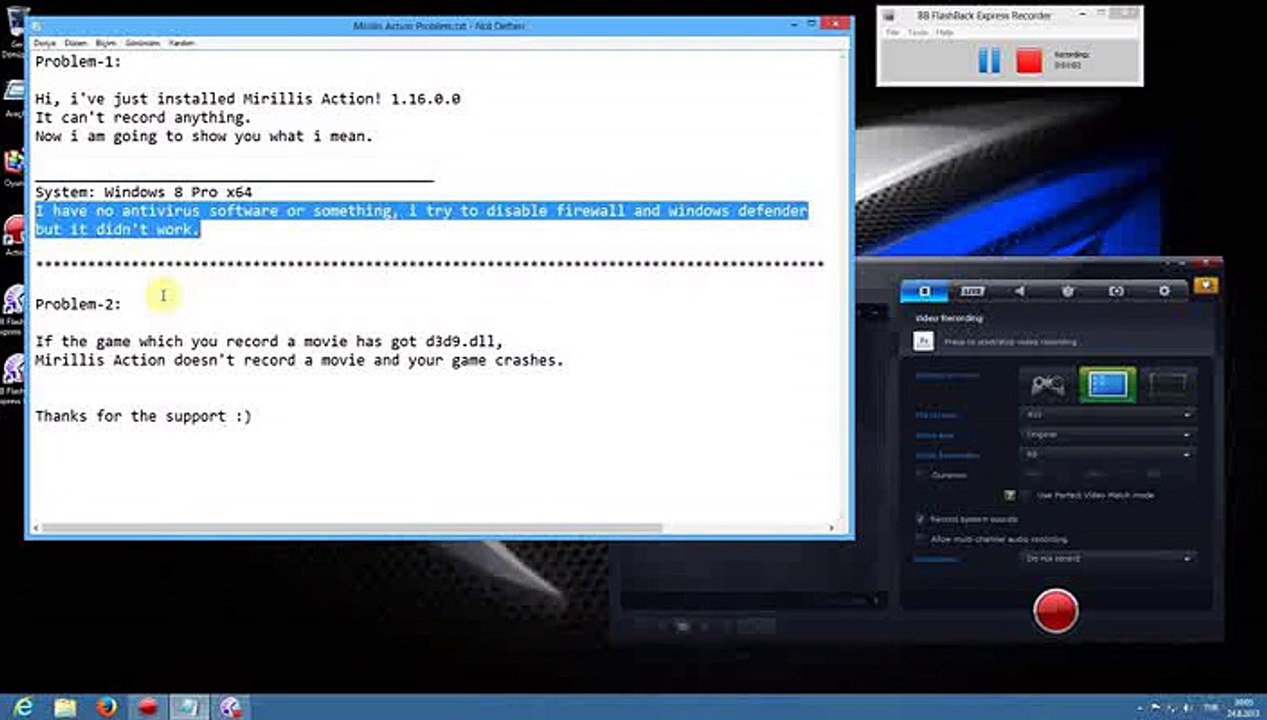Enable 'Use Perfect Video Match mode' checkbox
This screenshot has height=720, width=1267.
pyautogui.click(x=1026, y=495)
